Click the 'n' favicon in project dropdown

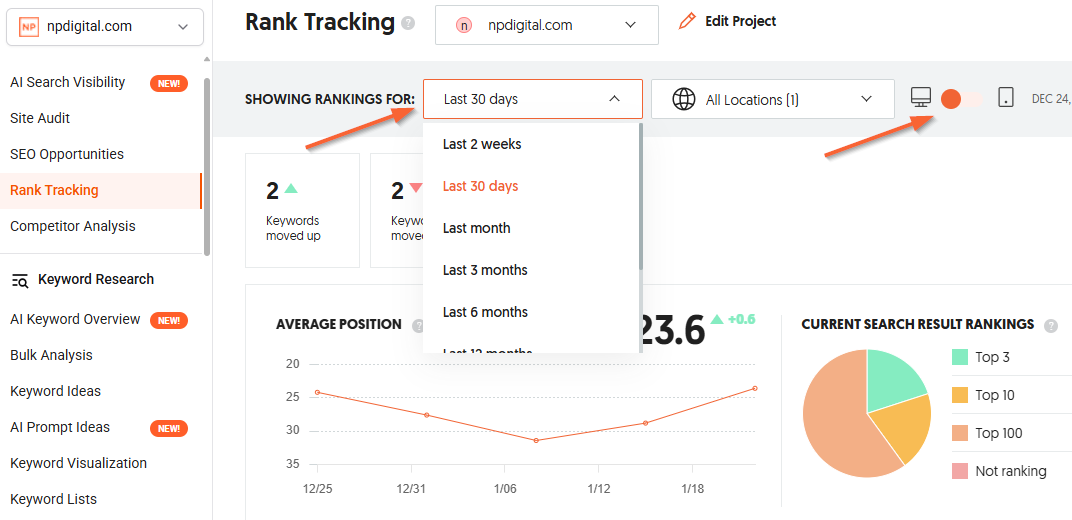coord(464,25)
